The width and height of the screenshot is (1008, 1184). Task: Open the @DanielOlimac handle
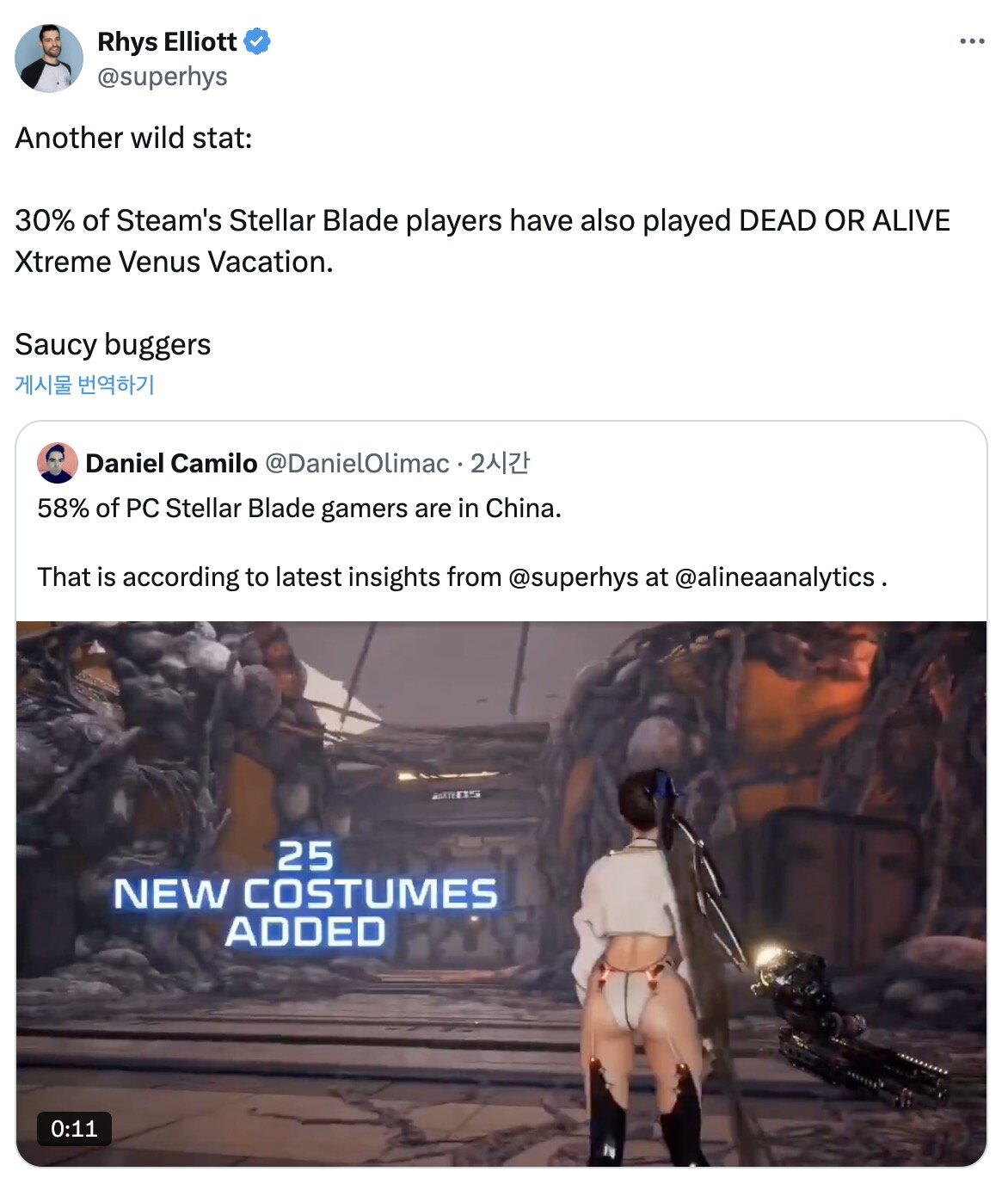357,463
